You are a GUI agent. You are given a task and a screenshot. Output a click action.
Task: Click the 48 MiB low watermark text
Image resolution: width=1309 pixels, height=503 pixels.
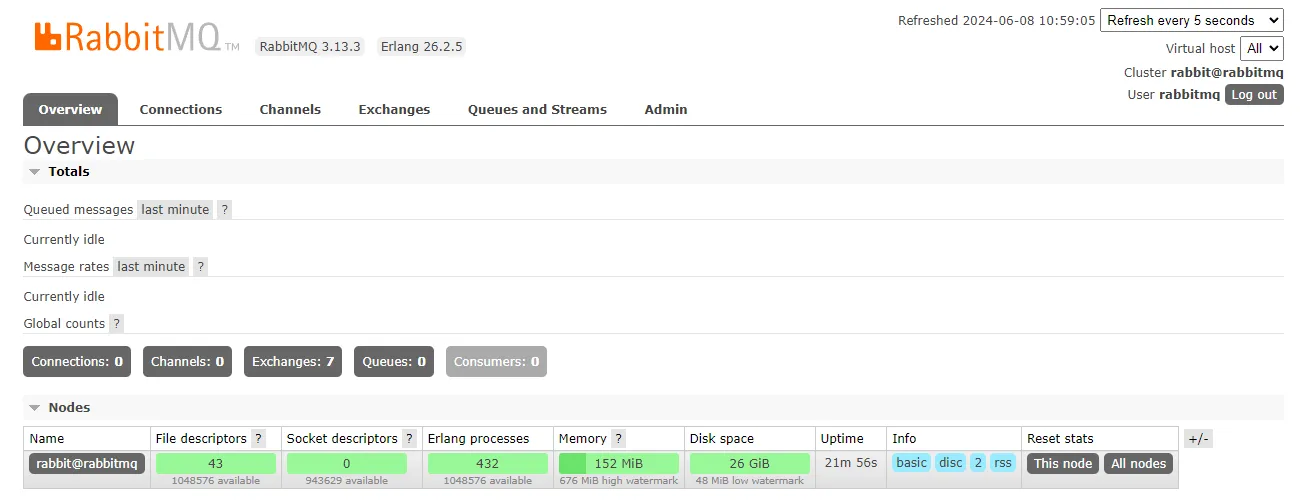(750, 481)
